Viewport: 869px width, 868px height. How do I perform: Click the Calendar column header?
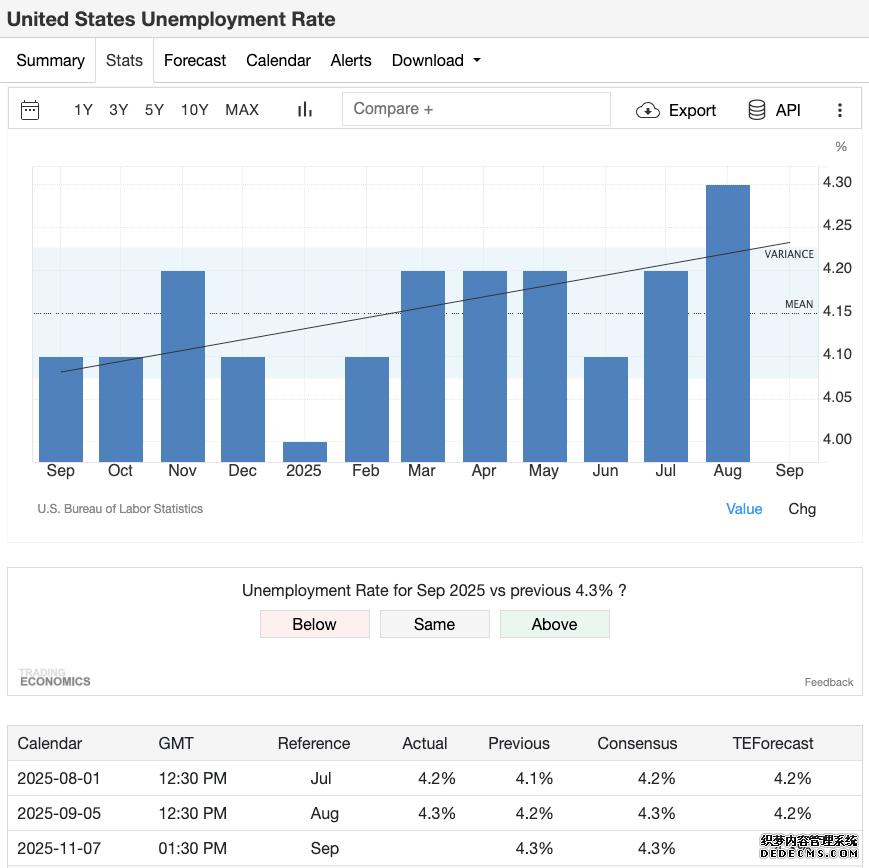[50, 743]
